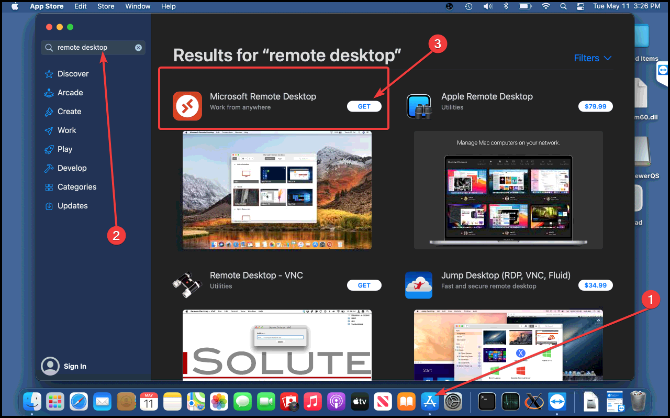Image resolution: width=670 pixels, height=418 pixels.
Task: Open the Arcade section
Action: click(x=70, y=93)
